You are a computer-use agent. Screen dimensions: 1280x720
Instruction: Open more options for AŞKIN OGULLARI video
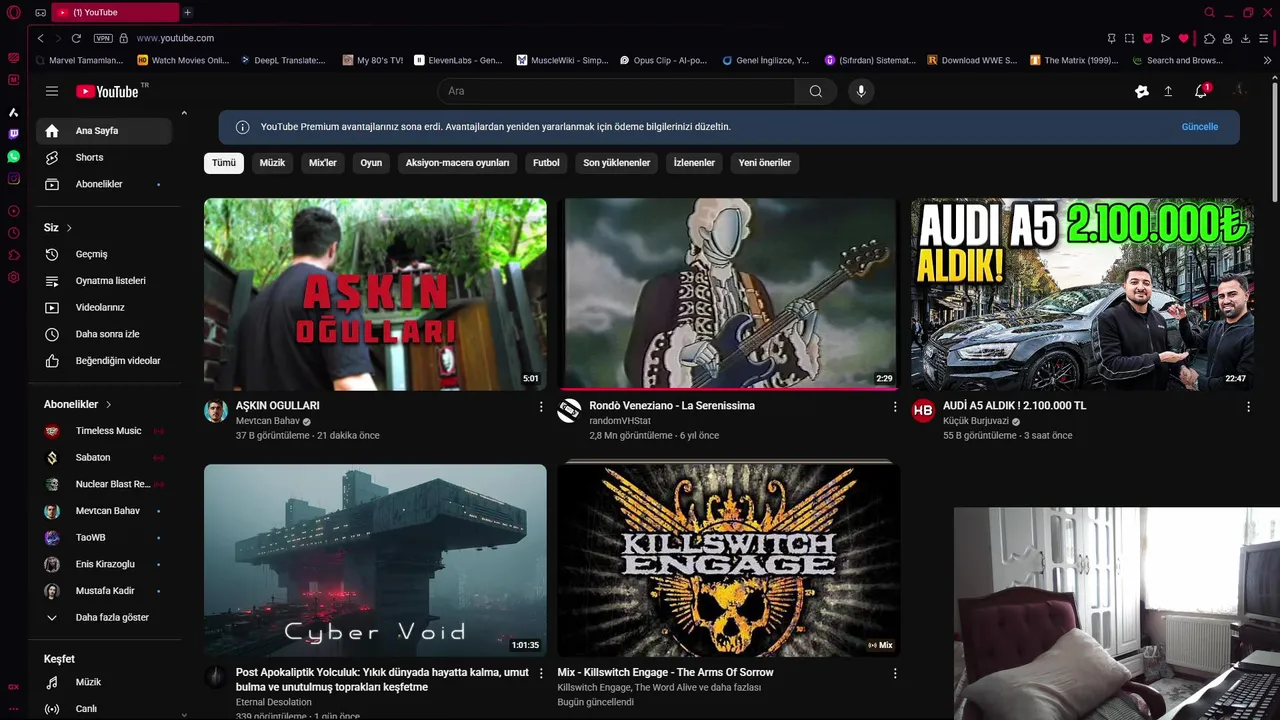pyautogui.click(x=541, y=407)
